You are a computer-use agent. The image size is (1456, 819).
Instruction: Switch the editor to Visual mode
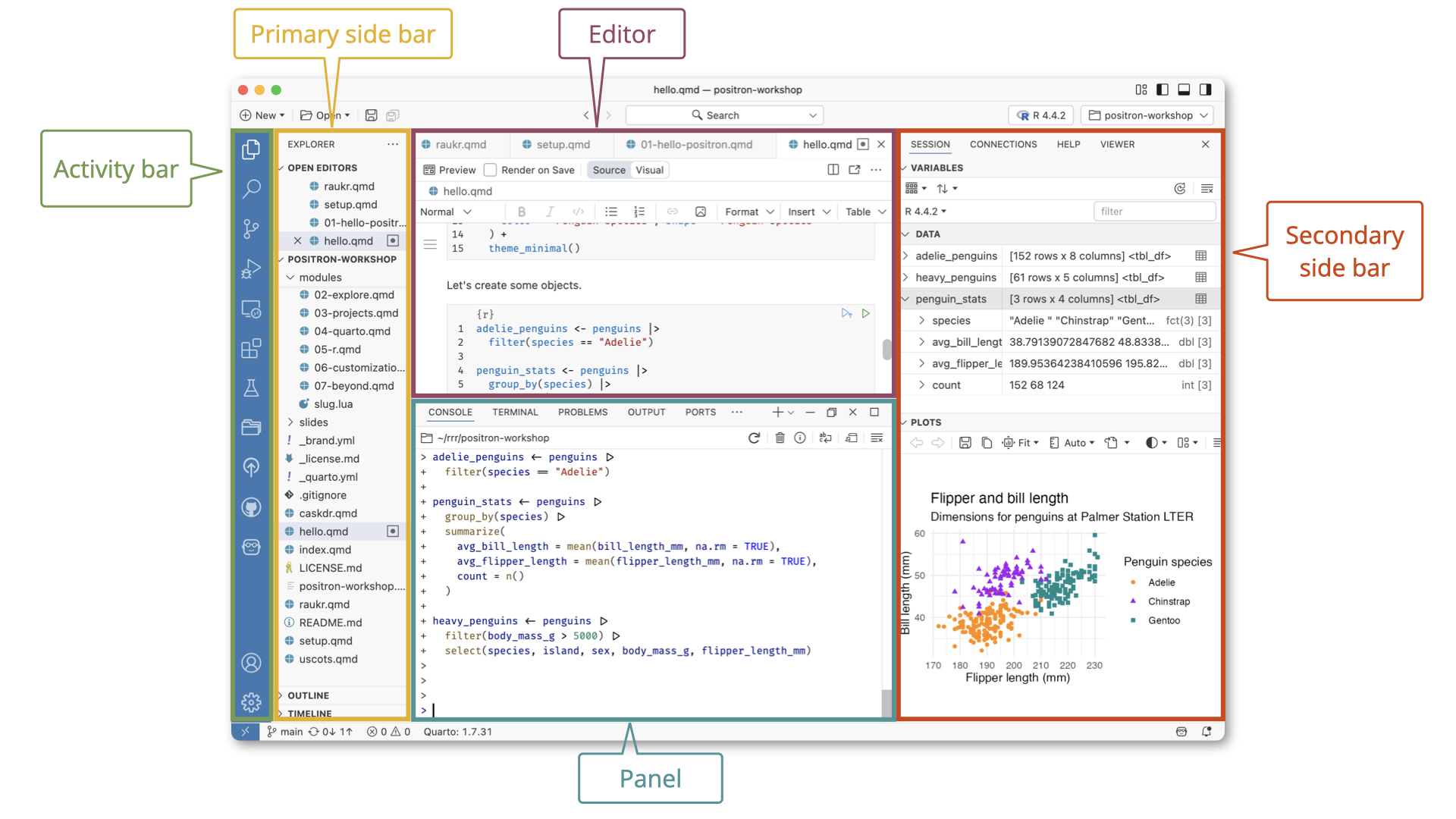[649, 170]
